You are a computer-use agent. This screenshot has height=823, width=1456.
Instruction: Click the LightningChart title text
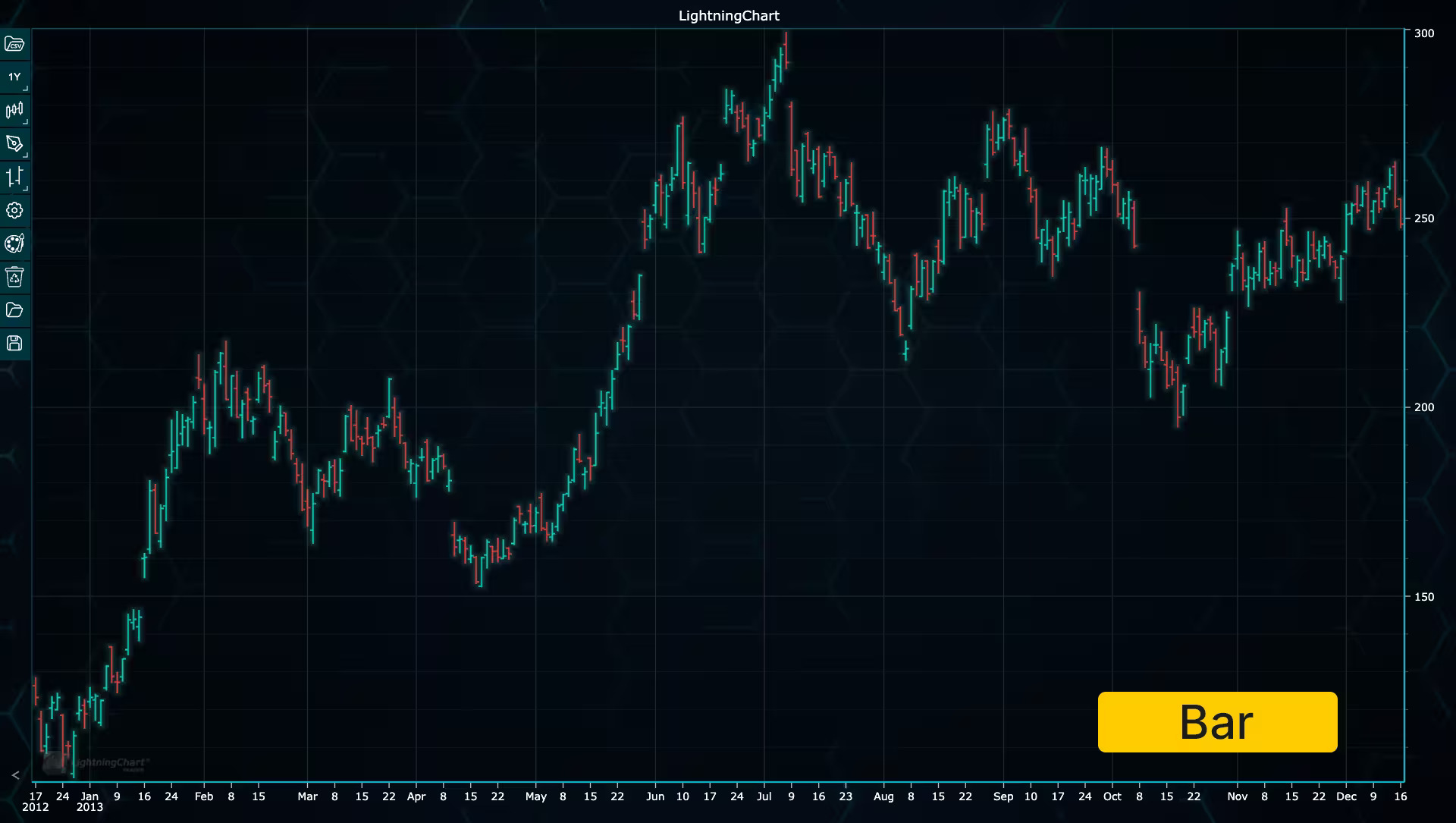(728, 16)
